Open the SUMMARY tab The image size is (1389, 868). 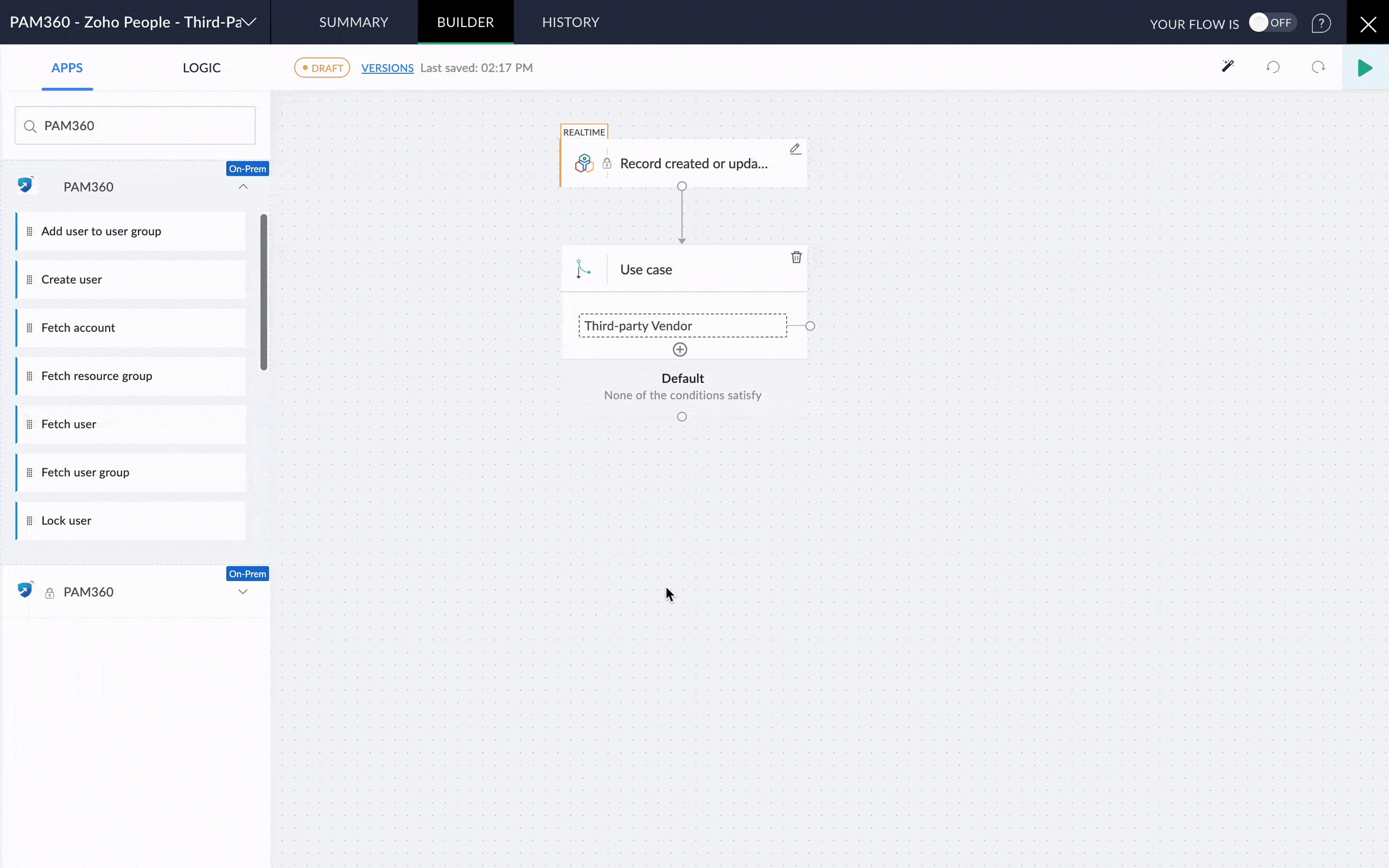(x=354, y=22)
